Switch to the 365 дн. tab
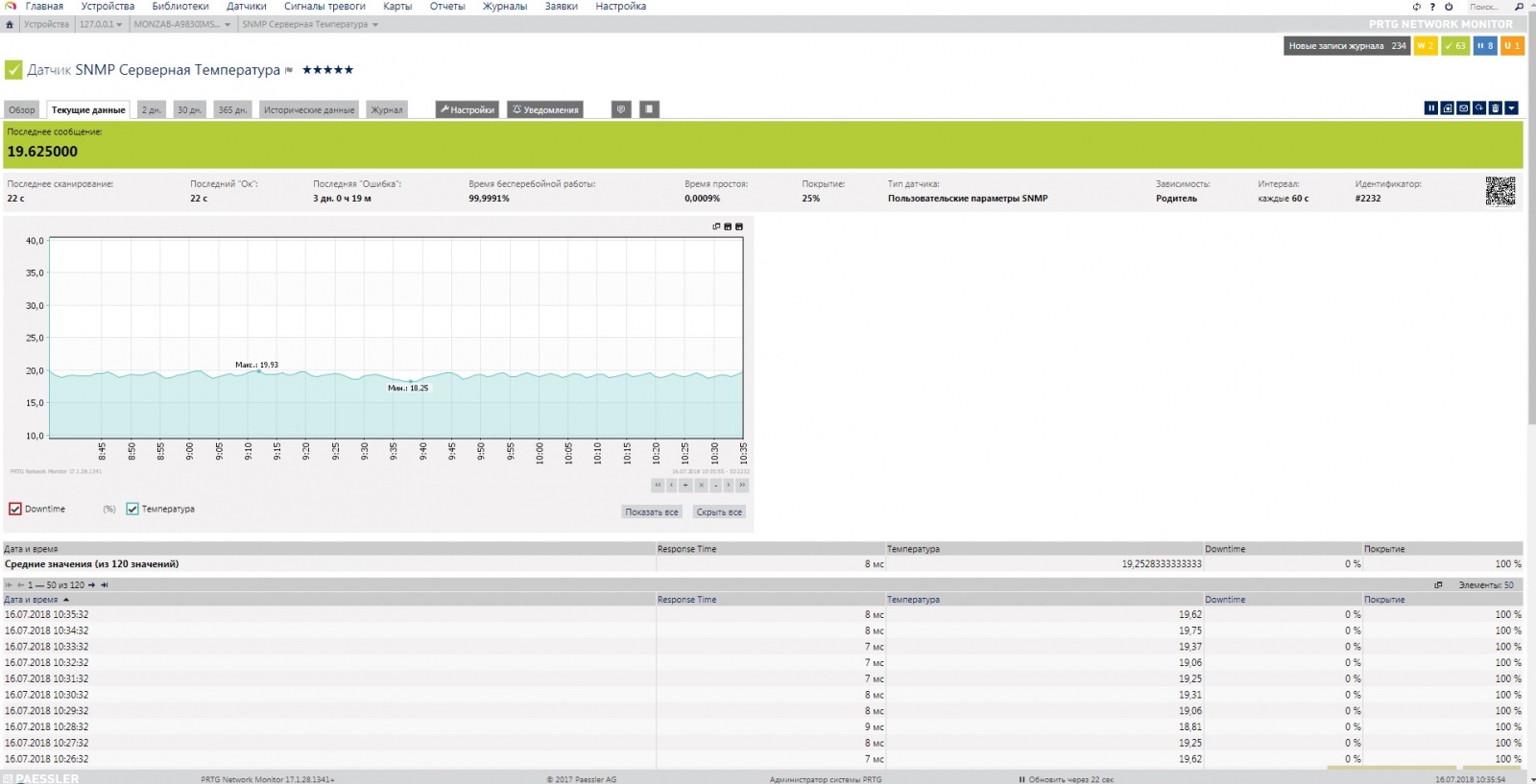The image size is (1536, 784). (232, 109)
